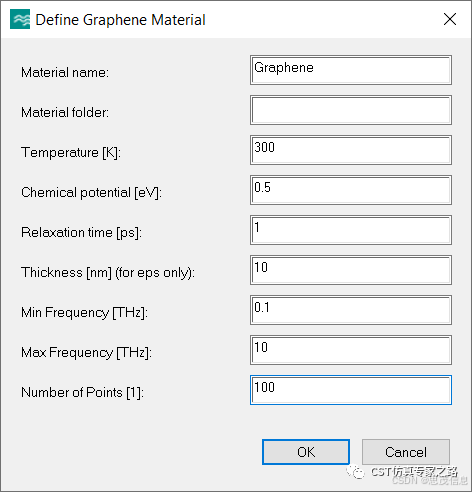472x492 pixels.
Task: Click the 'Chemical potential [eV]:' label
Action: (91, 193)
